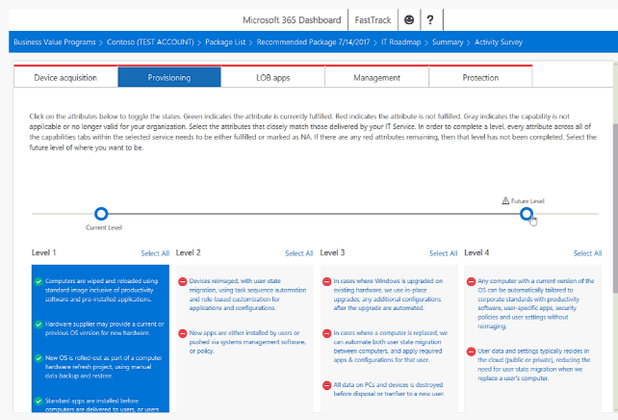Toggle green check for 'Standard apps are installed'
The image size is (618, 420).
tap(38, 401)
